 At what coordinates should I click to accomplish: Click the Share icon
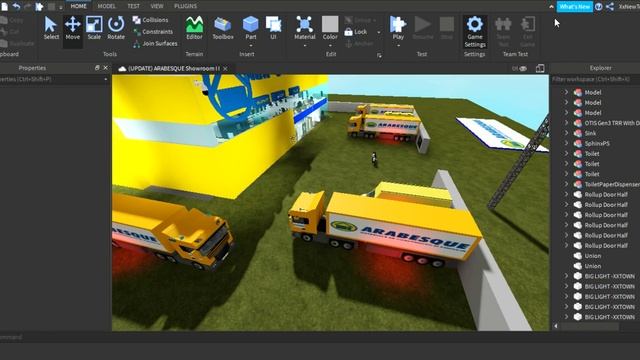(x=610, y=7)
